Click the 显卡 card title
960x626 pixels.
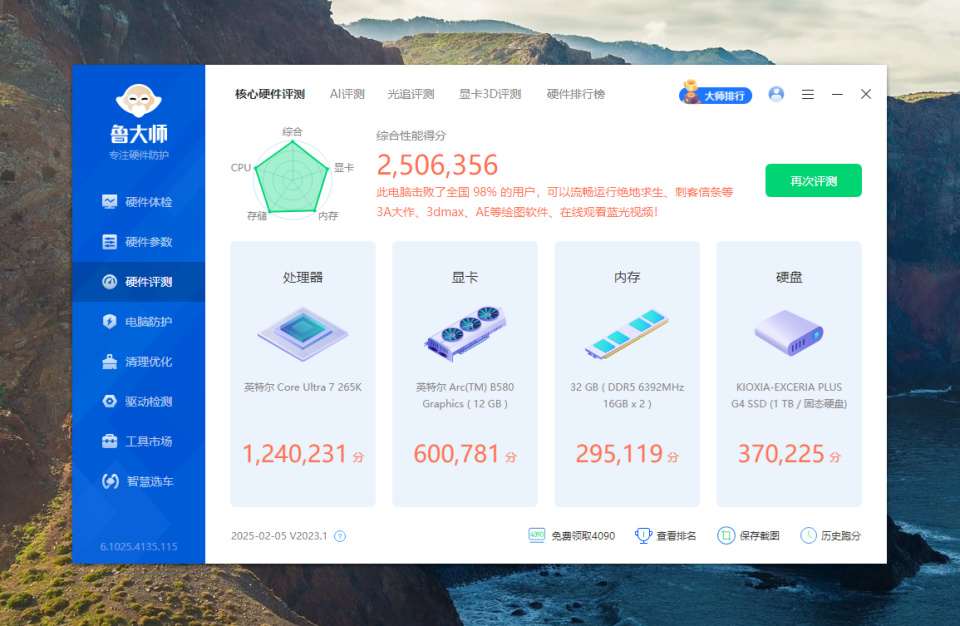[465, 277]
